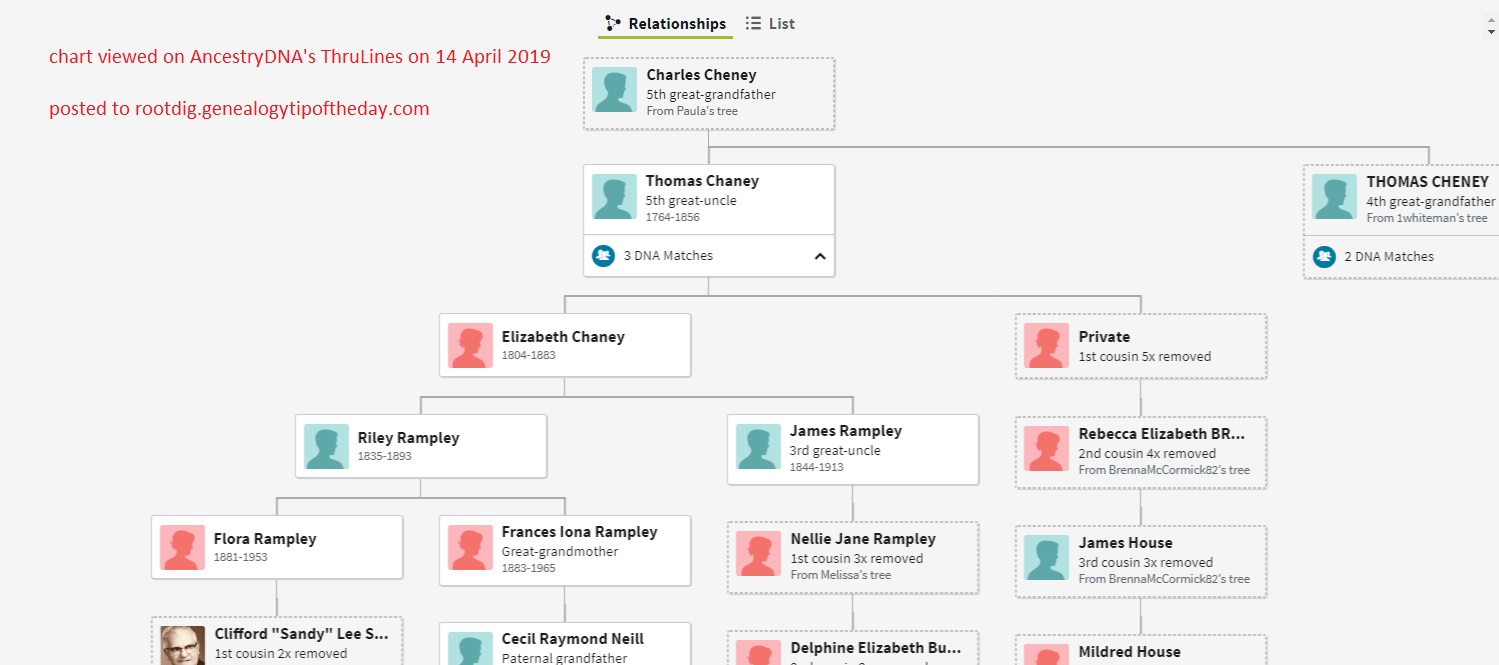Viewport: 1499px width, 665px height.
Task: Click James Rampley's profile silhouette
Action: (758, 447)
